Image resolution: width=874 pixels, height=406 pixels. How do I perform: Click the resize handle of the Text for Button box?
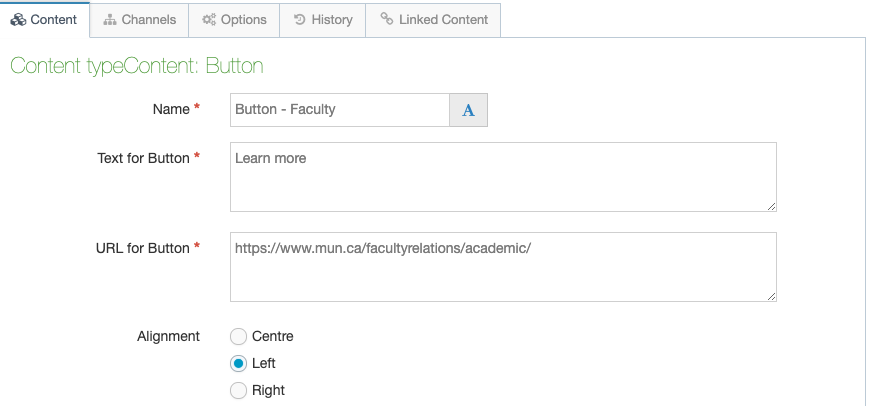pos(771,206)
